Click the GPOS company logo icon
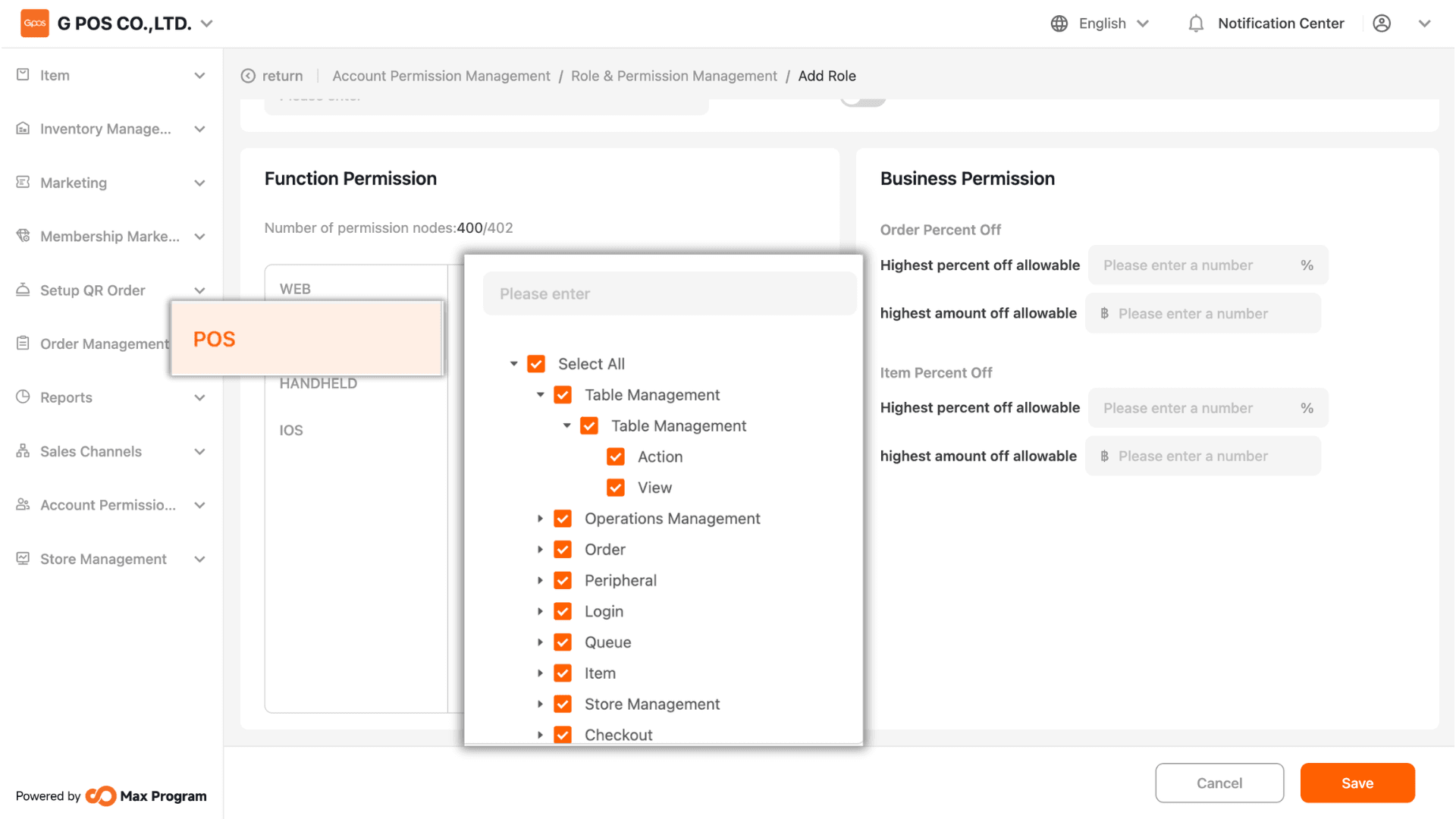1456x819 pixels. (x=35, y=24)
